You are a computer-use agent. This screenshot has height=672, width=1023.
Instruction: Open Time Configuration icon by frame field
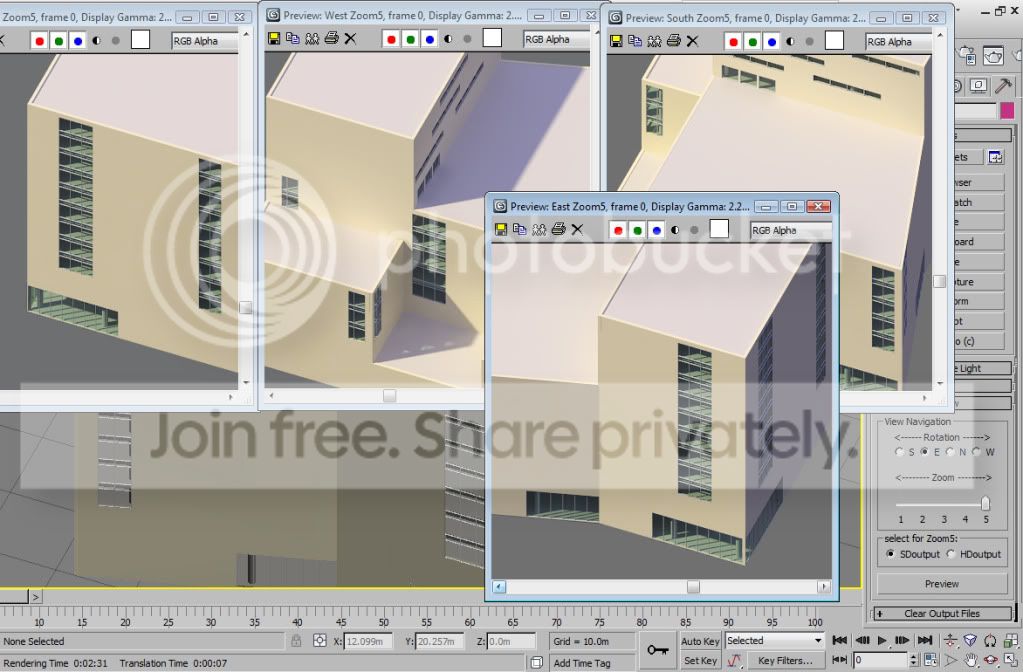931,660
